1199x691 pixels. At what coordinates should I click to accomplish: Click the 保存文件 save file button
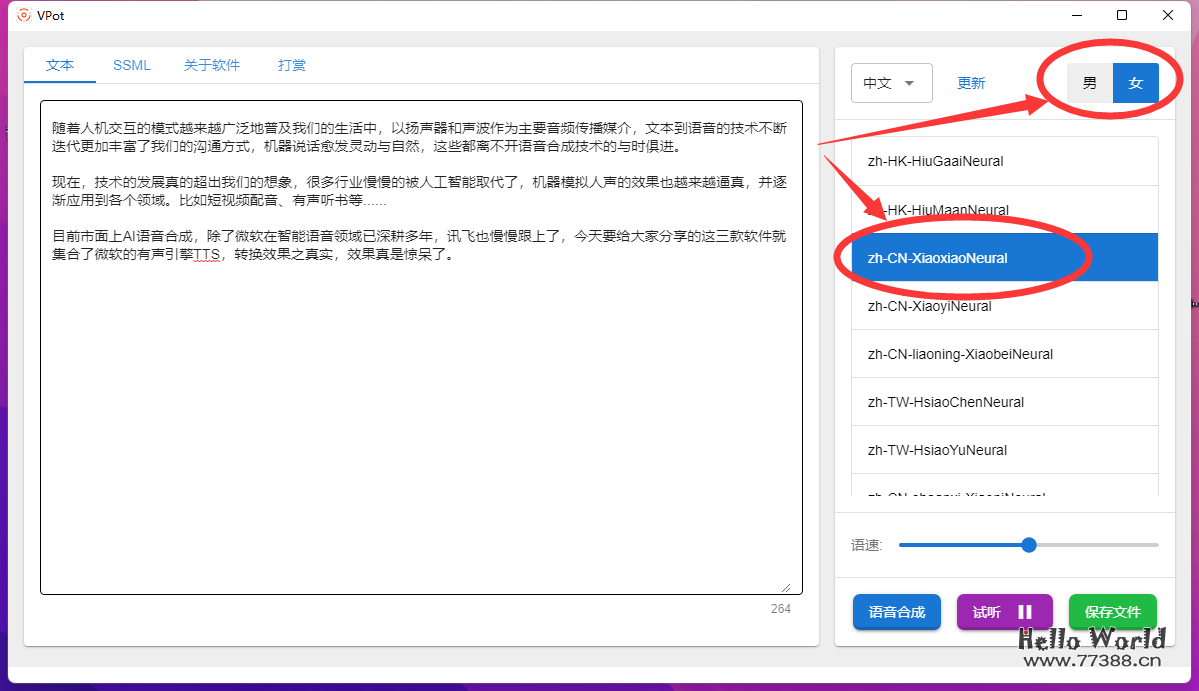1112,611
